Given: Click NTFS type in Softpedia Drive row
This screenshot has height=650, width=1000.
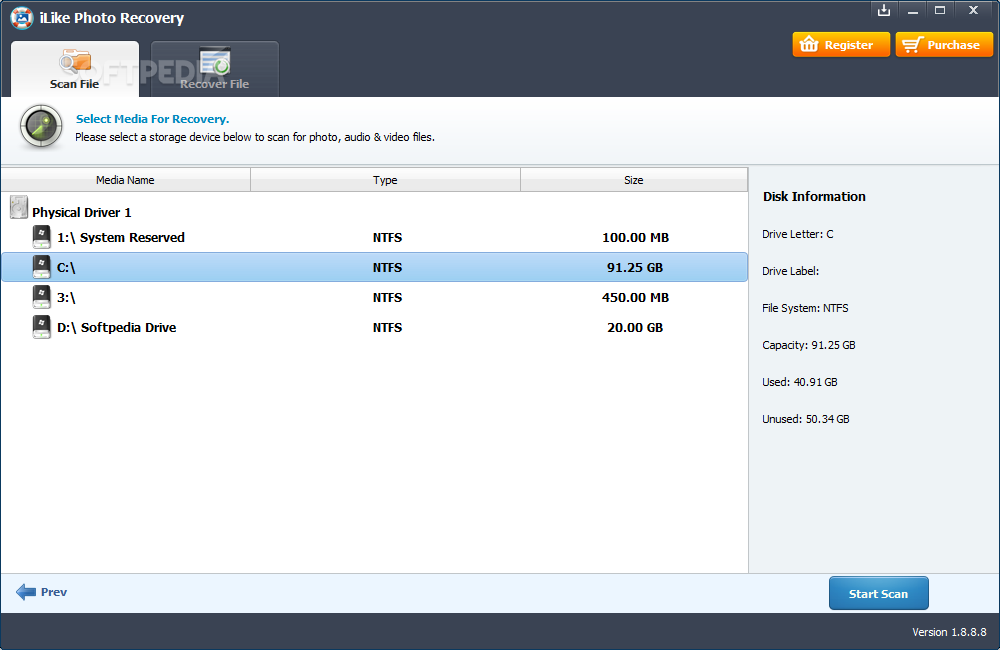Looking at the screenshot, I should 387,327.
